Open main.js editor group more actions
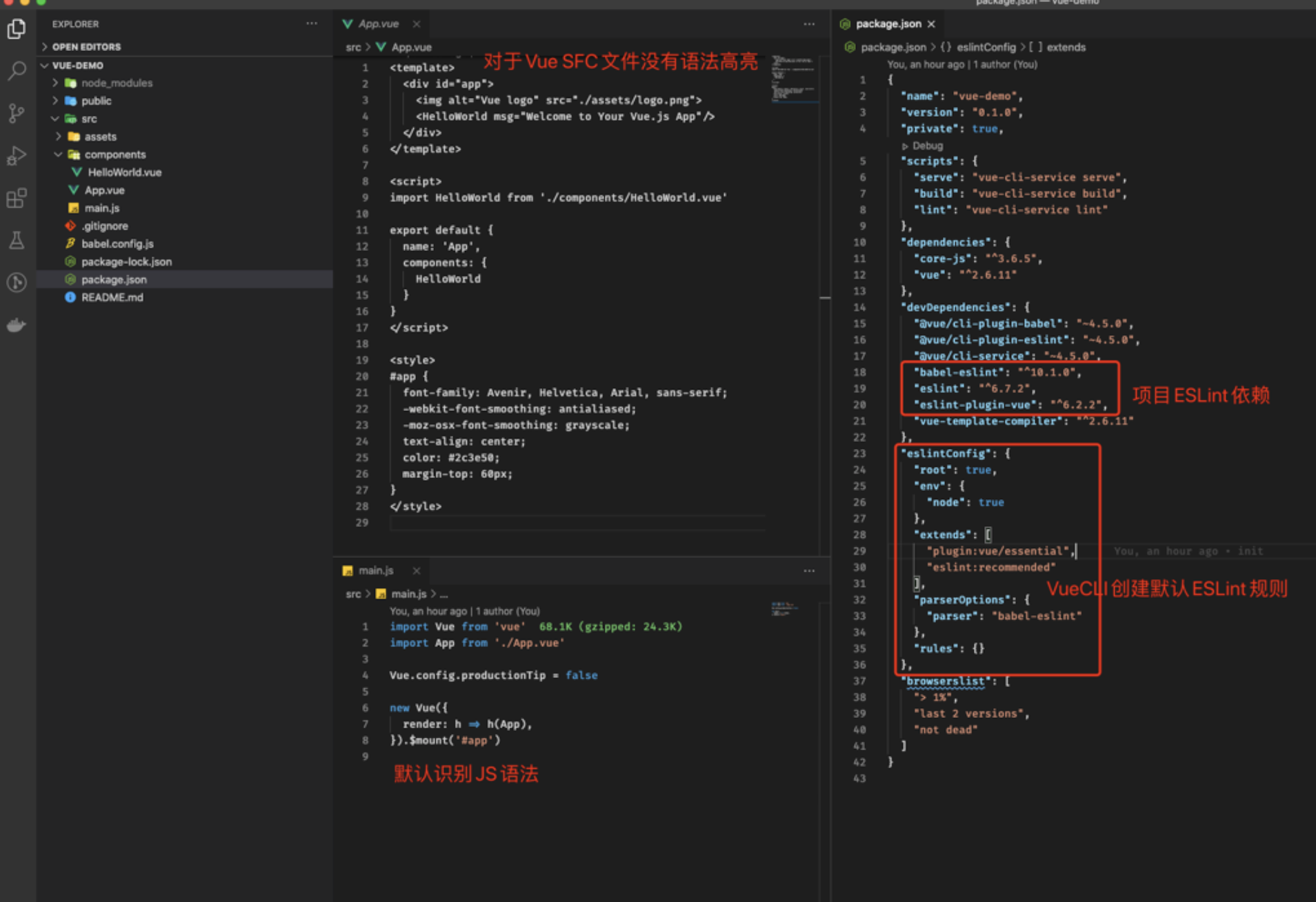 [809, 570]
